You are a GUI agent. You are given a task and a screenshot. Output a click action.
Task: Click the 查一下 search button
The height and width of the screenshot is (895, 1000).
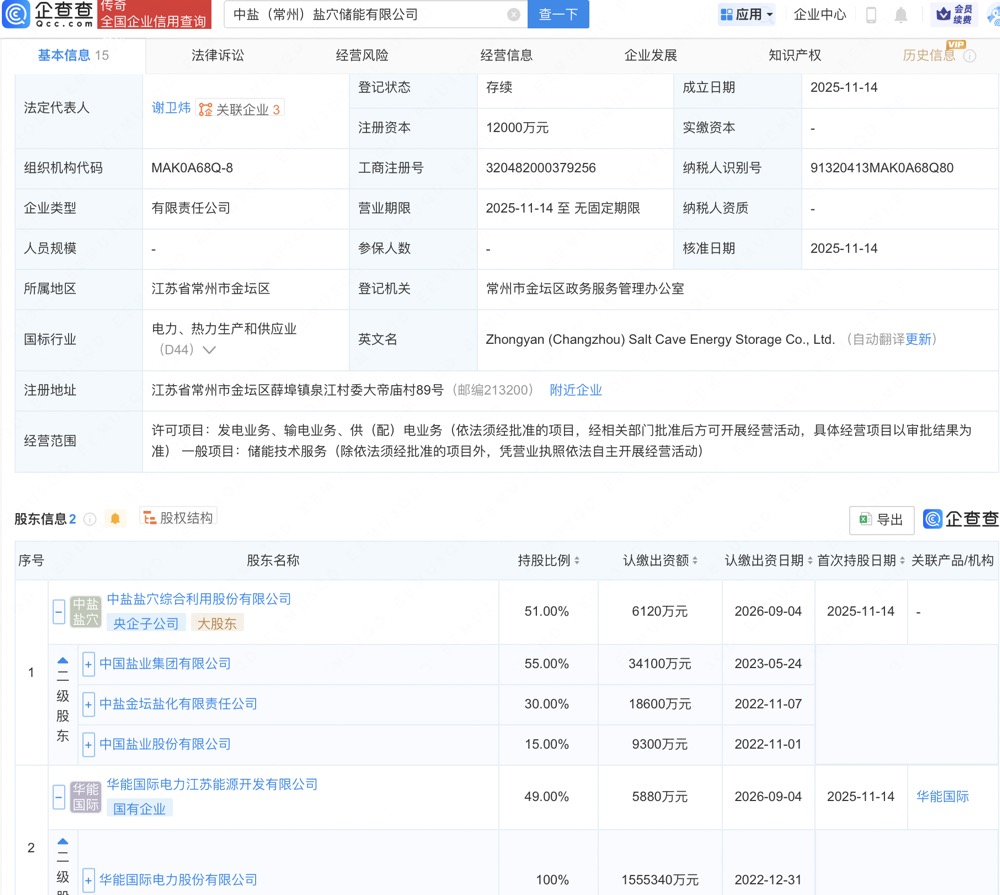coord(558,15)
